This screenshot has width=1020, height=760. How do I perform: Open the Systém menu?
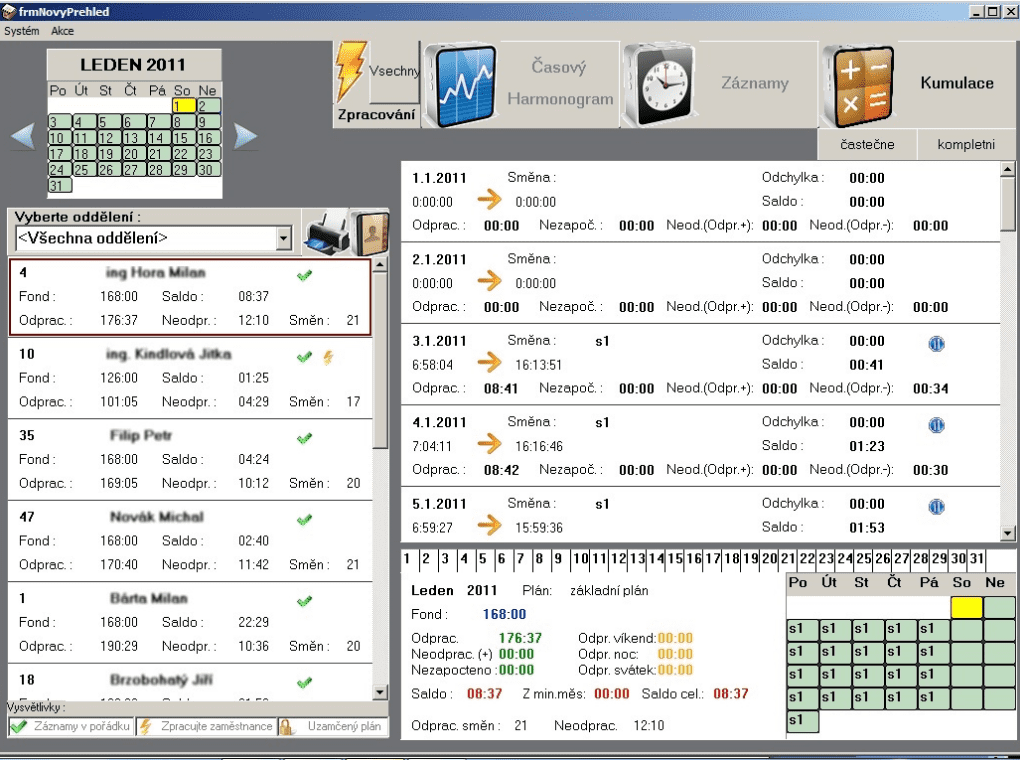click(21, 31)
